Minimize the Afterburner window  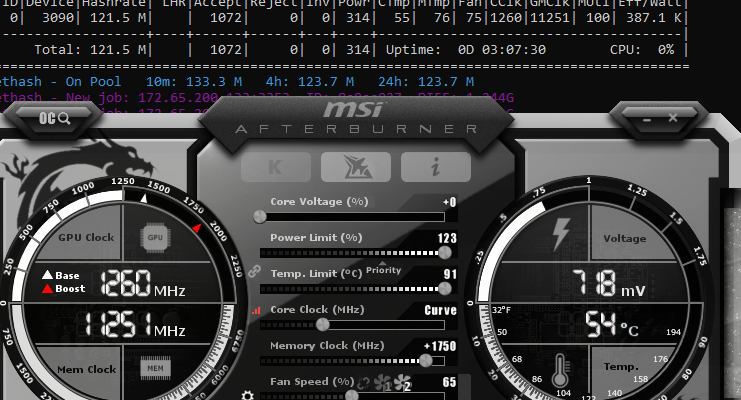647,119
